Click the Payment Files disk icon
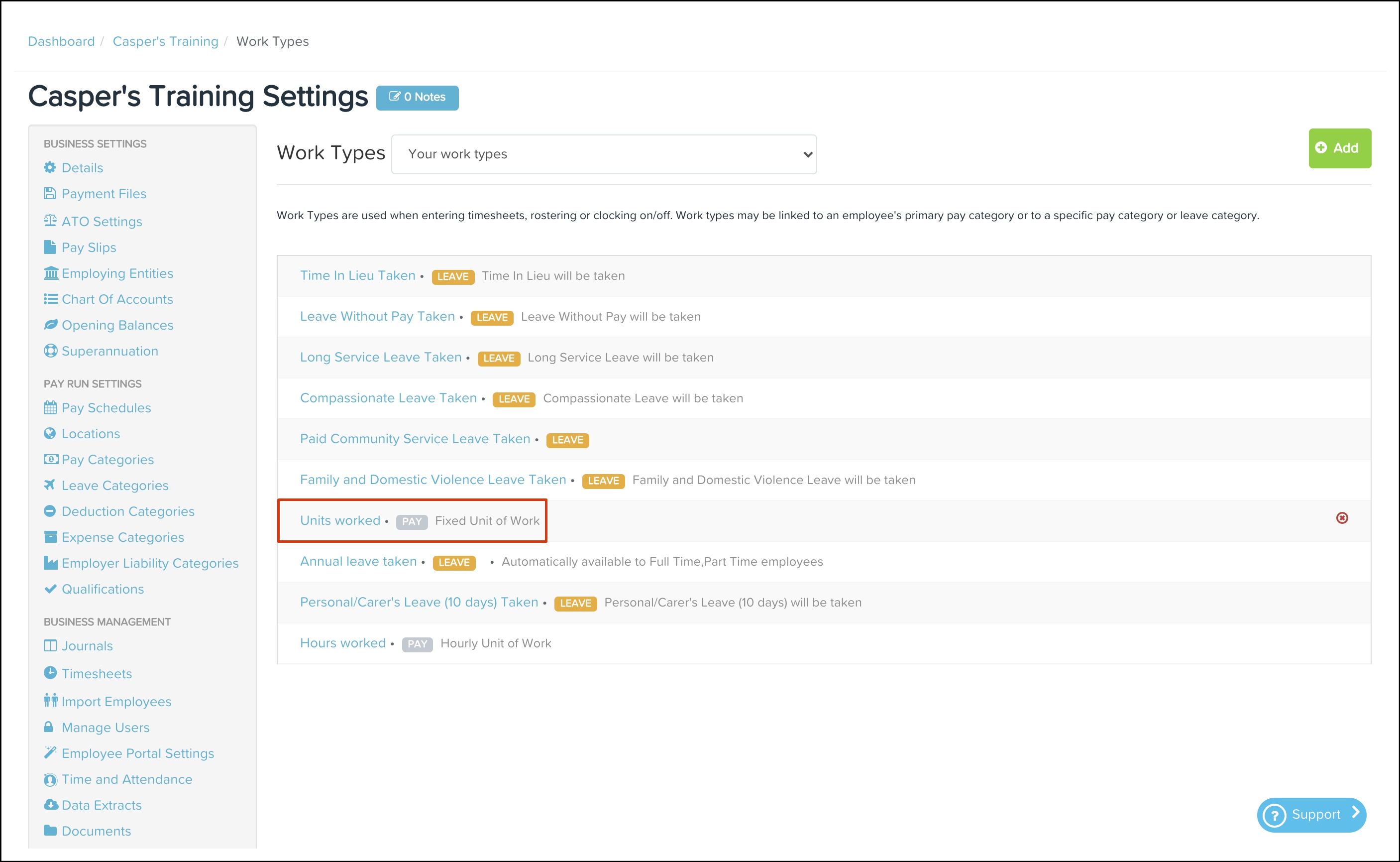1400x862 pixels. point(50,193)
